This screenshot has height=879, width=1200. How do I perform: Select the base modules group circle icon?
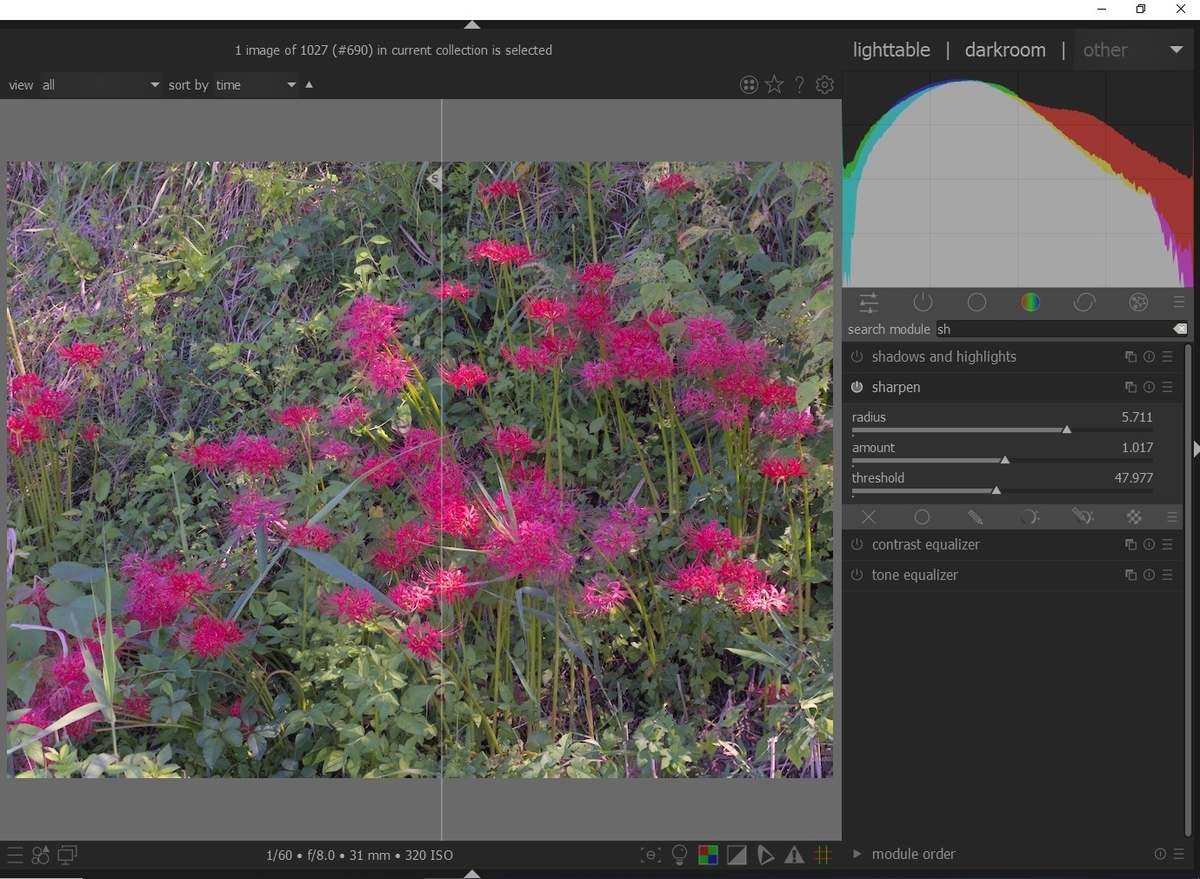coord(977,302)
